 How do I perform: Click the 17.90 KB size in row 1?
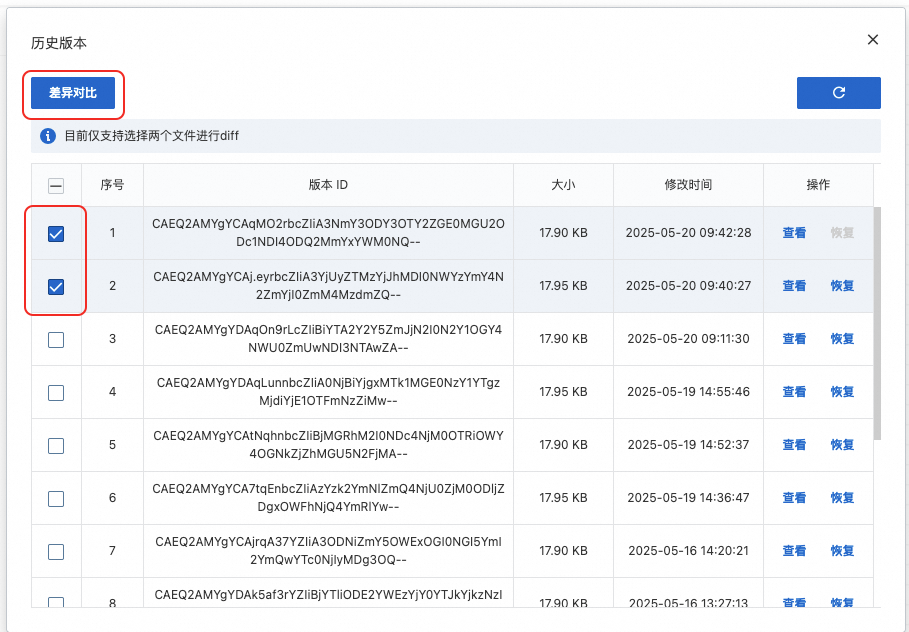(563, 233)
